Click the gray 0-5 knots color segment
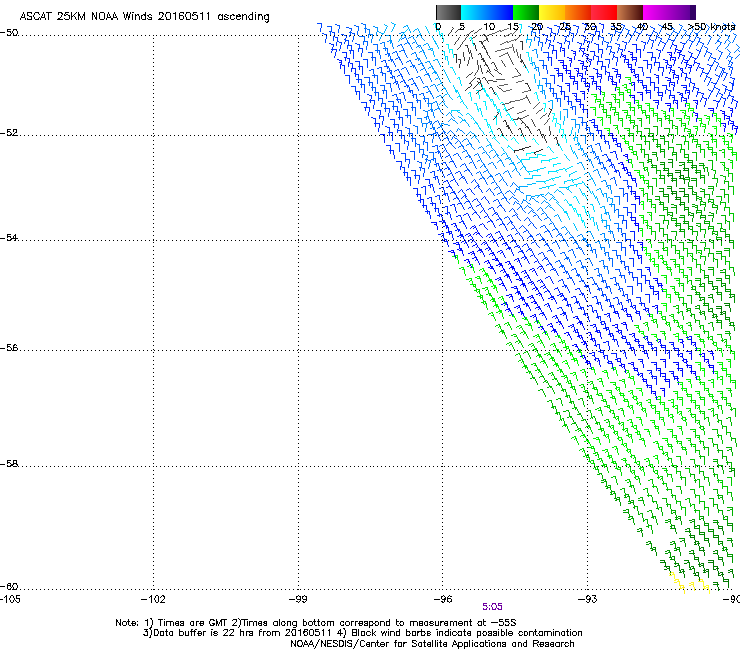 tap(448, 12)
